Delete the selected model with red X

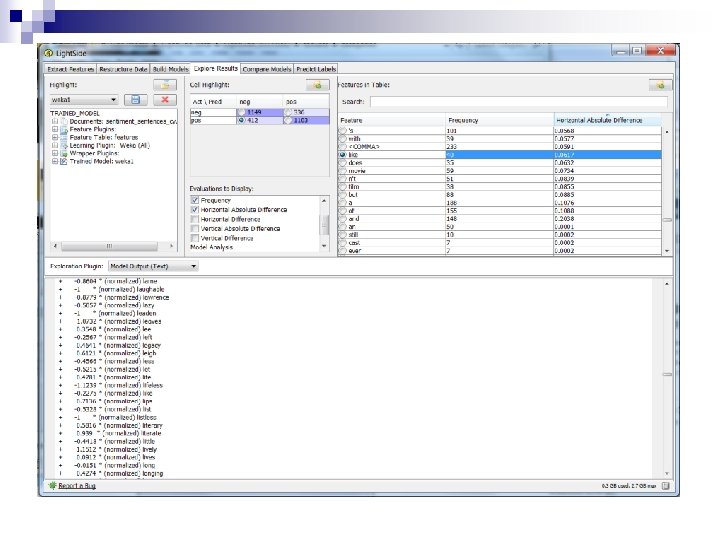165,100
